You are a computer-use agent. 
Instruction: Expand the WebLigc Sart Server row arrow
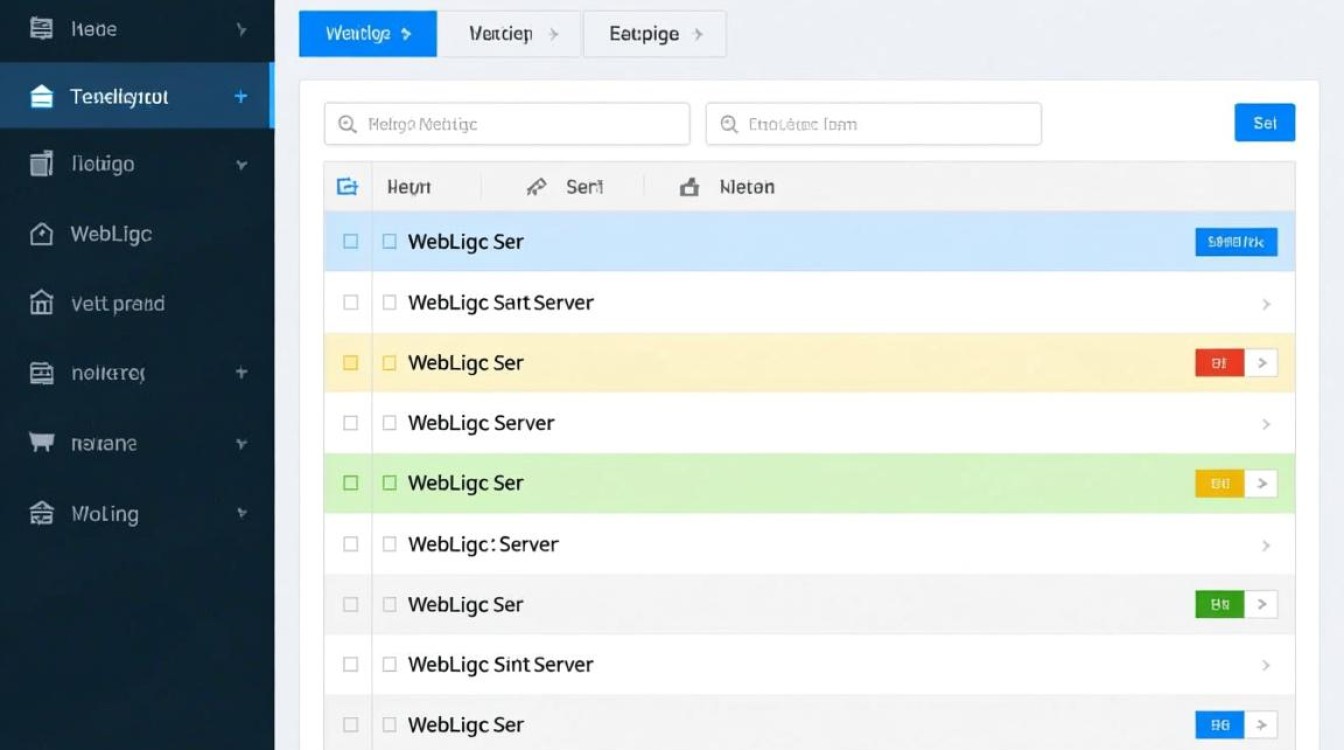tap(1266, 304)
